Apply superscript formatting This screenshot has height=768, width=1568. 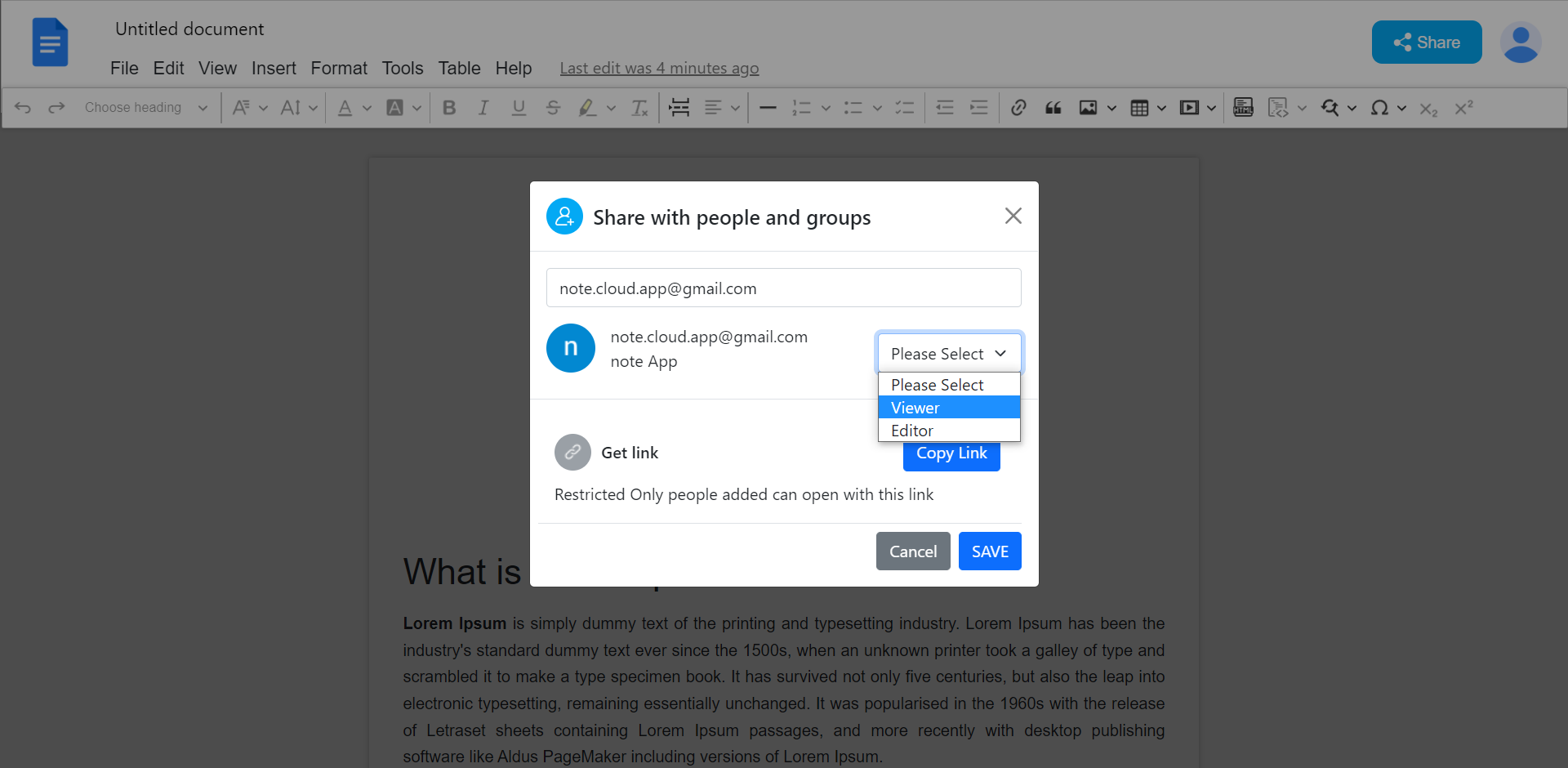click(1463, 107)
